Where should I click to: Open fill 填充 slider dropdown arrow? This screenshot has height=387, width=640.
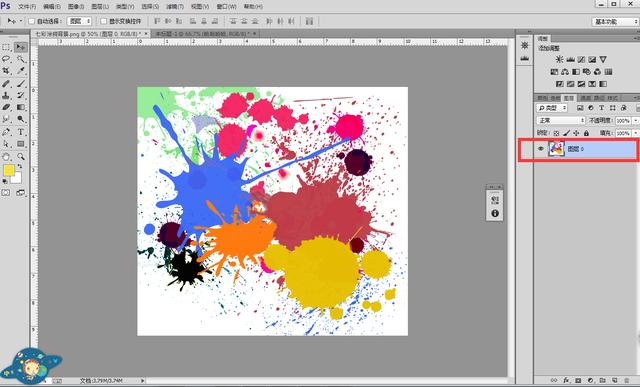[636, 133]
